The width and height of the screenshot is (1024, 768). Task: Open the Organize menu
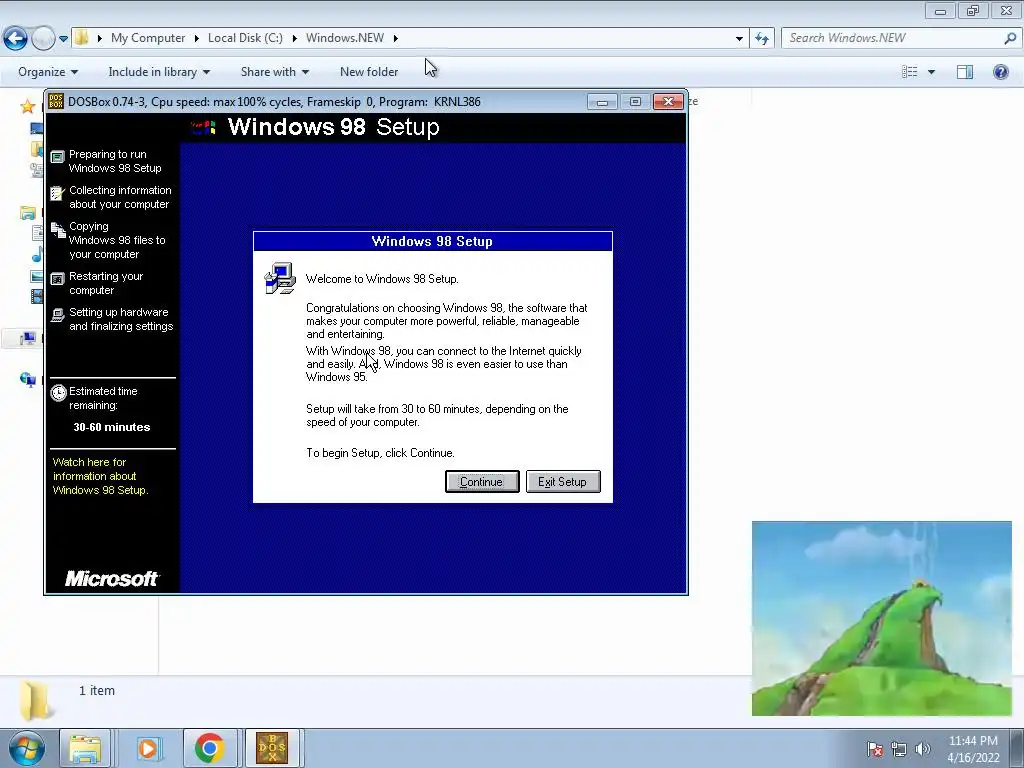[x=48, y=72]
